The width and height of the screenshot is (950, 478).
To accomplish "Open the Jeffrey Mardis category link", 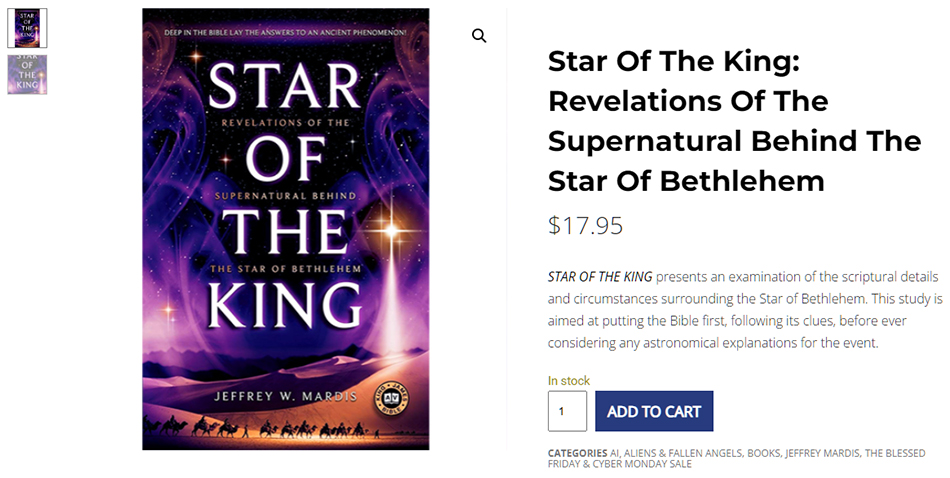I will click(822, 453).
